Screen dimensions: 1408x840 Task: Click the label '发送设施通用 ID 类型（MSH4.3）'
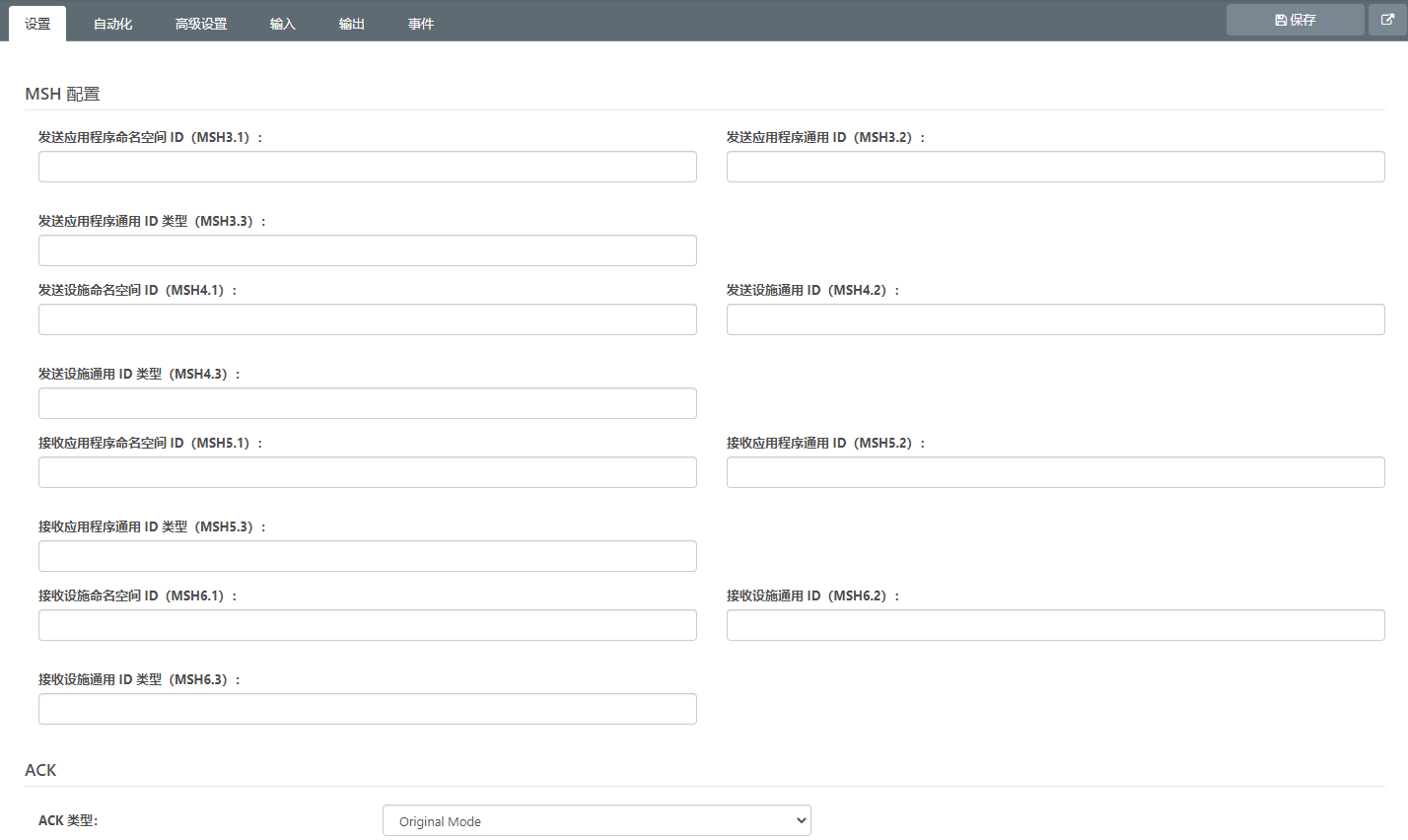click(x=140, y=375)
